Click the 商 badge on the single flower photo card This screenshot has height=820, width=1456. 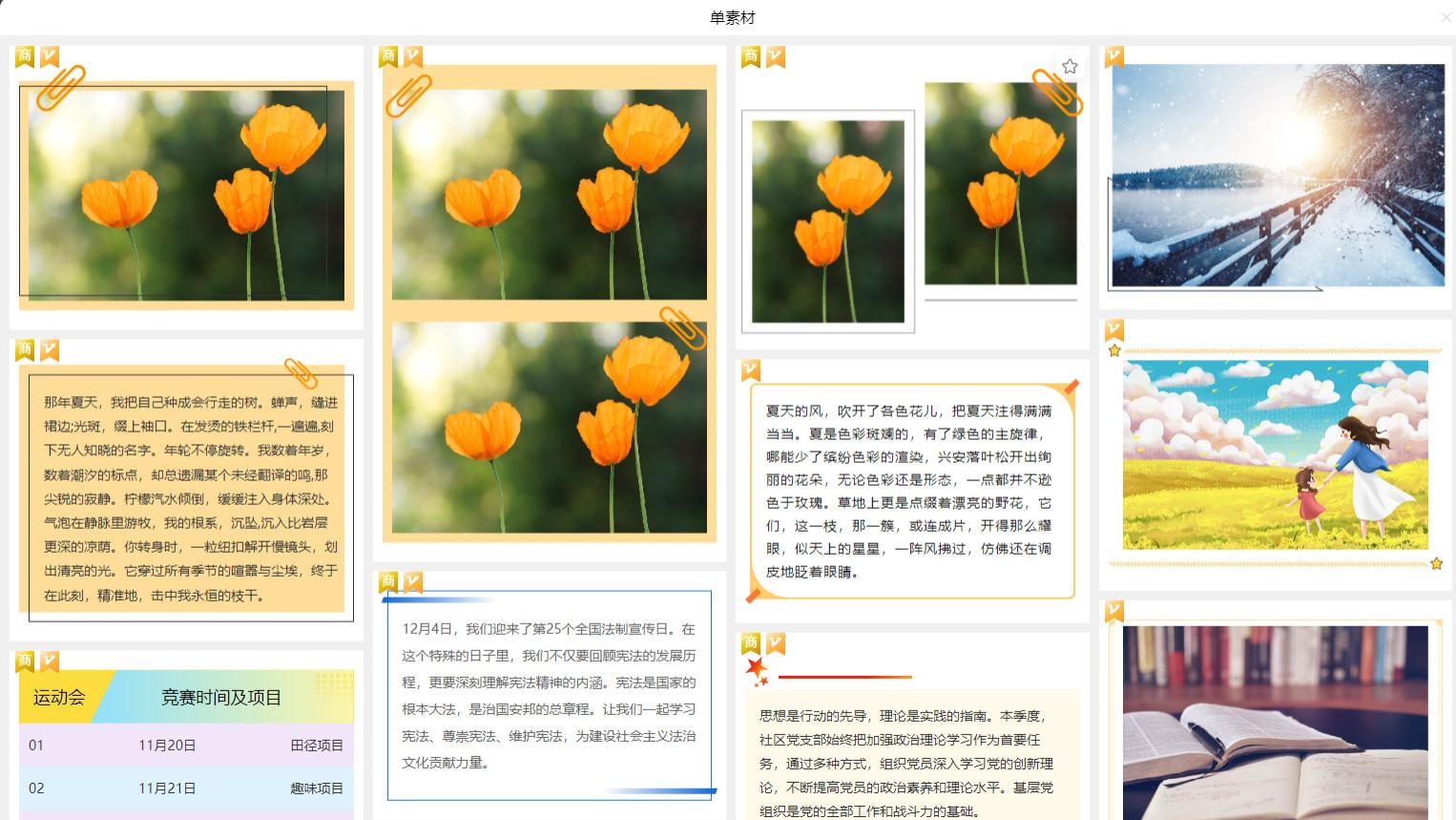(25, 57)
